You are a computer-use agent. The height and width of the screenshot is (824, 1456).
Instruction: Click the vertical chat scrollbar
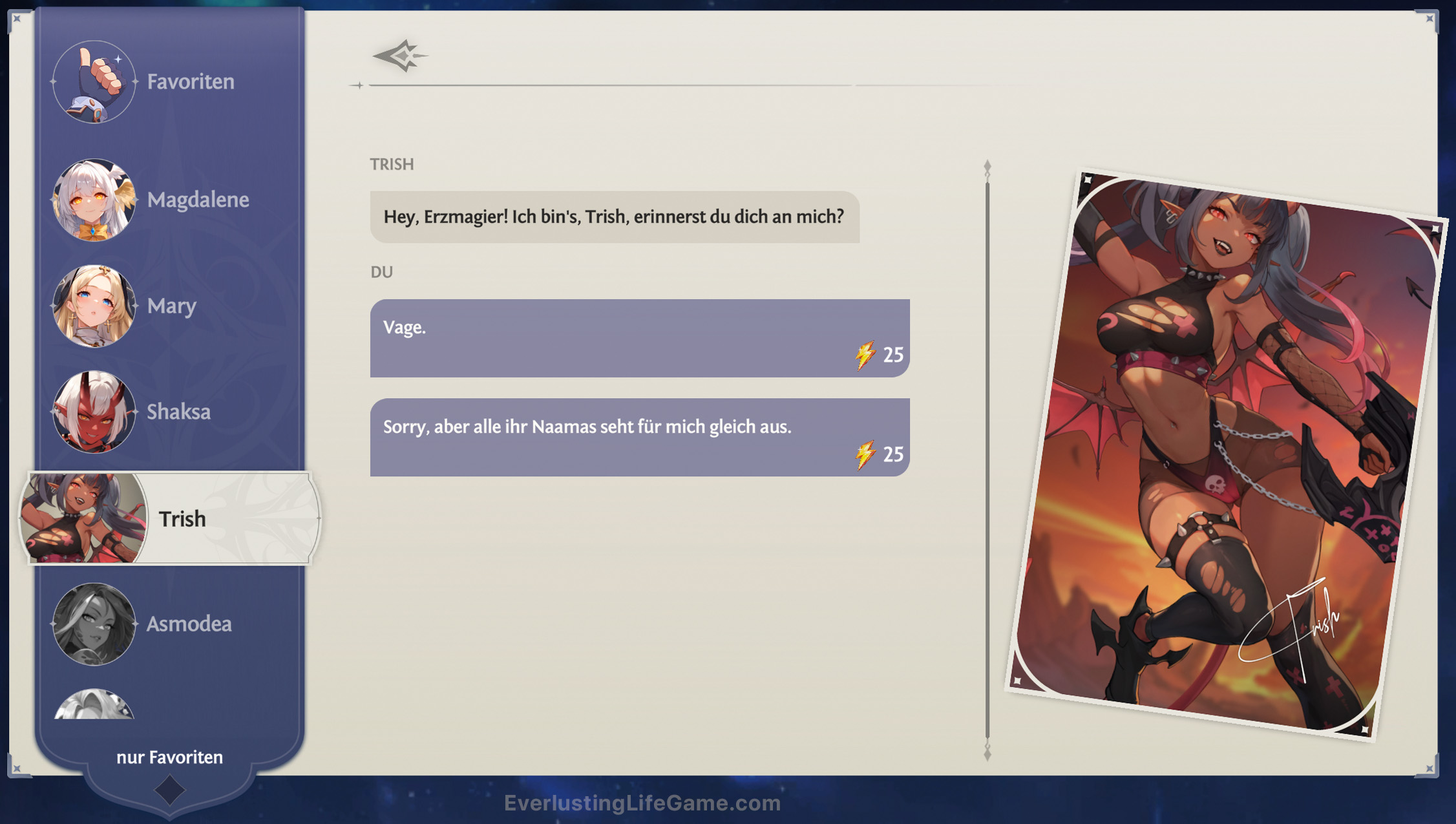click(988, 452)
